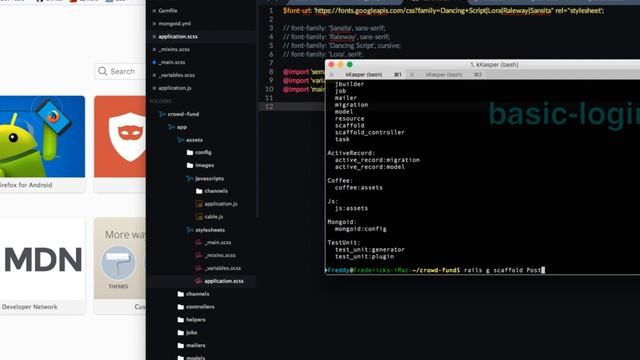Image resolution: width=640 pixels, height=360 pixels.
Task: Select application.scss in stylesheets tree
Action: pos(224,281)
